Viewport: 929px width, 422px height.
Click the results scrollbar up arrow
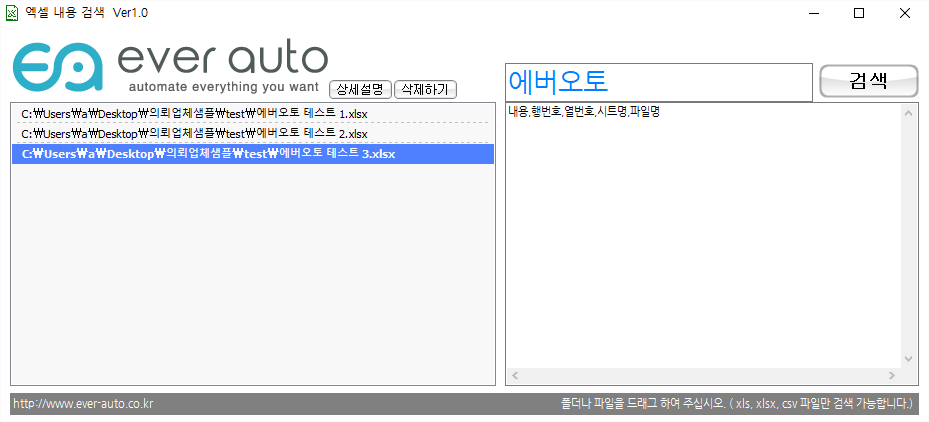(908, 113)
